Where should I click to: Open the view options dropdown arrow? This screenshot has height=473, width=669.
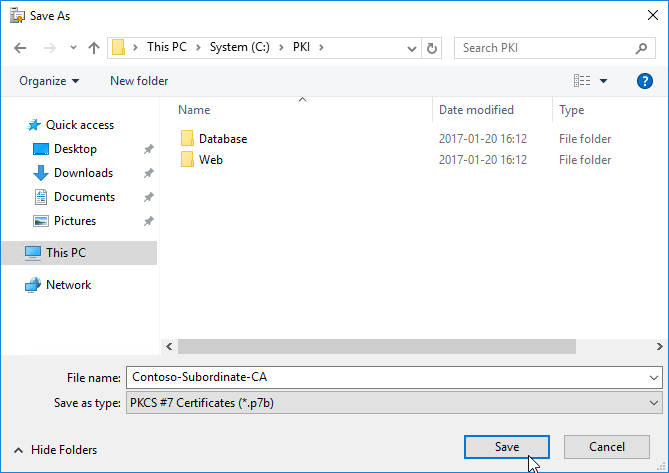tap(603, 81)
